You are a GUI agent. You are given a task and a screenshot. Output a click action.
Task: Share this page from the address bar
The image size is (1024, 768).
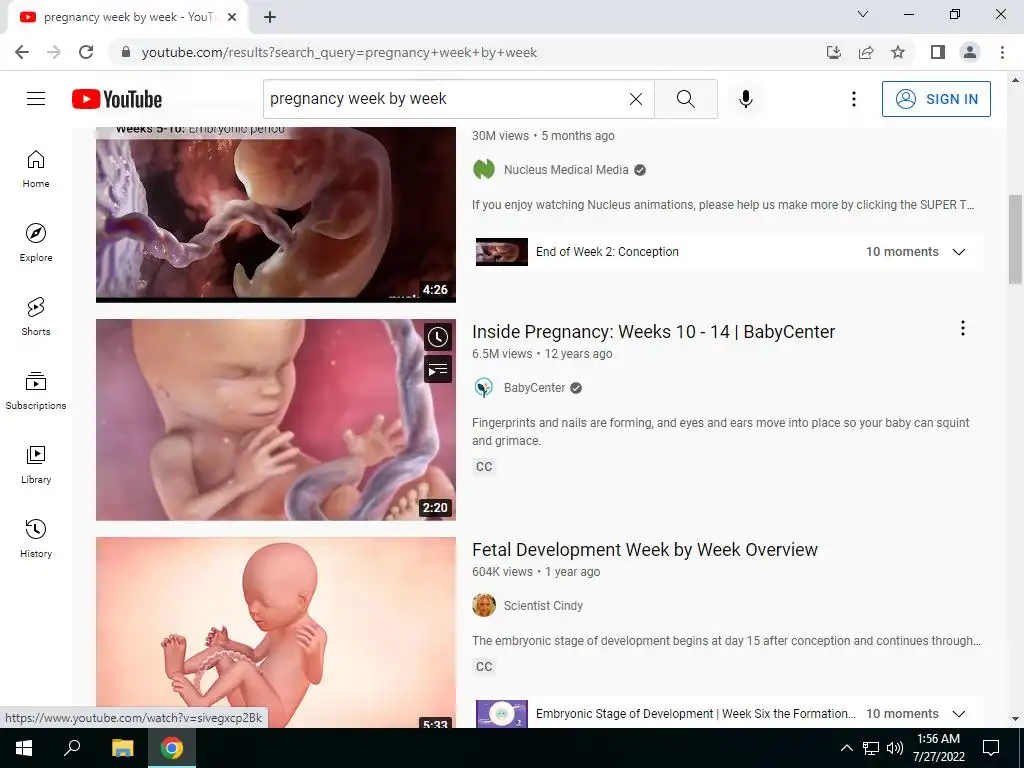point(866,52)
